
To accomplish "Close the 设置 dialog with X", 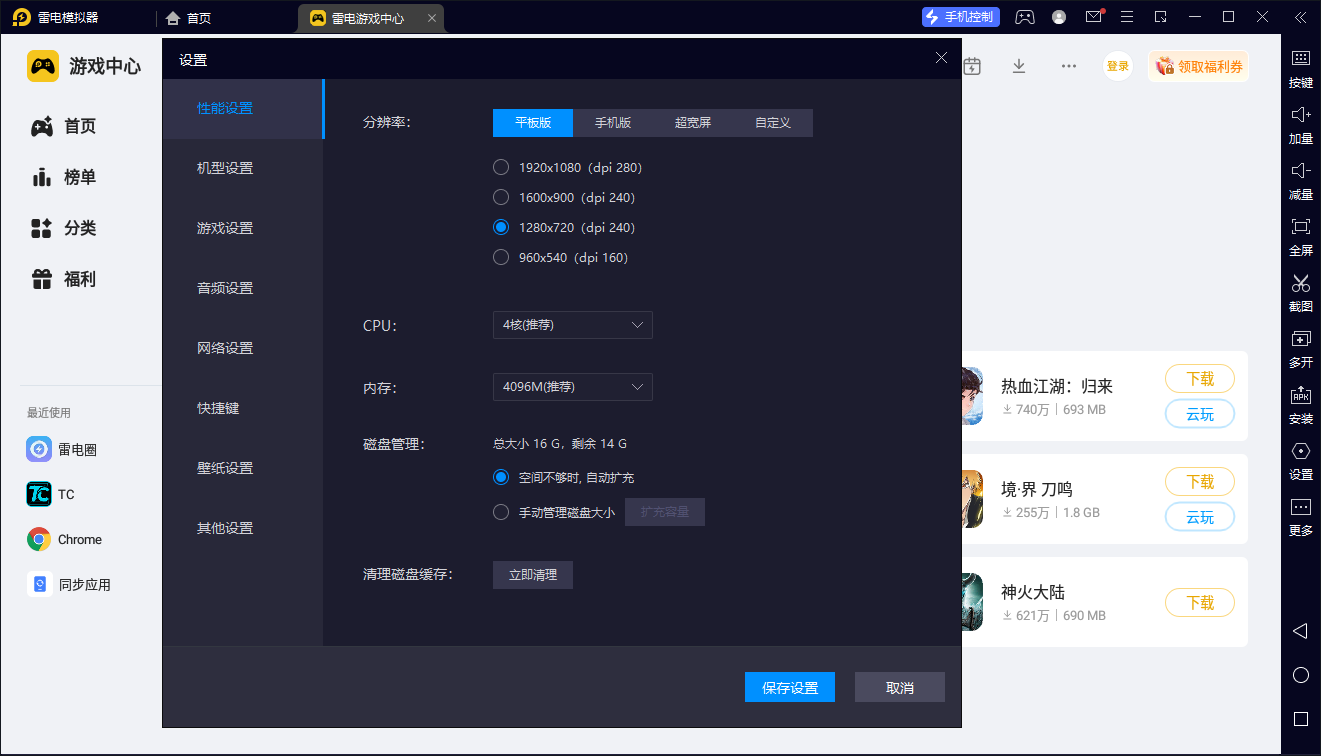I will 941,58.
